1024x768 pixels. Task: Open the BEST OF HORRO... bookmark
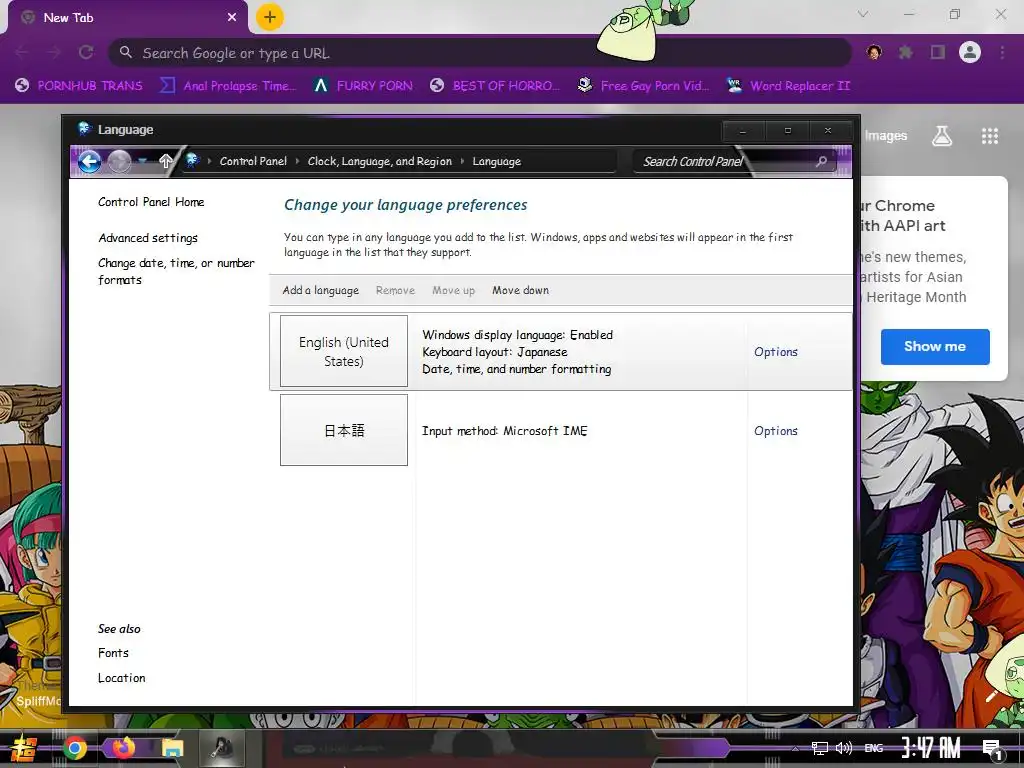pos(494,86)
